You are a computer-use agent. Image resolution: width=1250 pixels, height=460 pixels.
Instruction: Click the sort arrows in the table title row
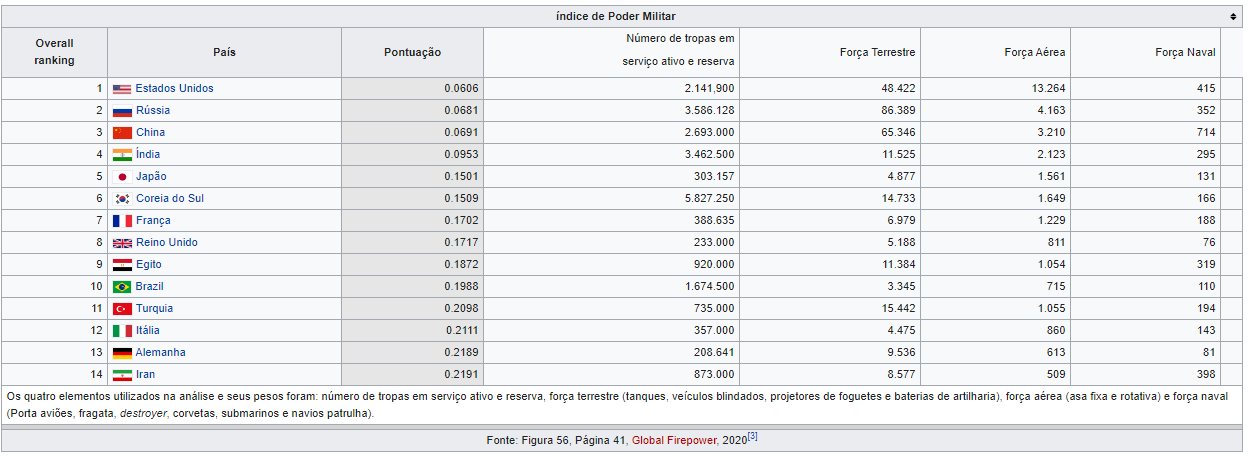(1235, 17)
